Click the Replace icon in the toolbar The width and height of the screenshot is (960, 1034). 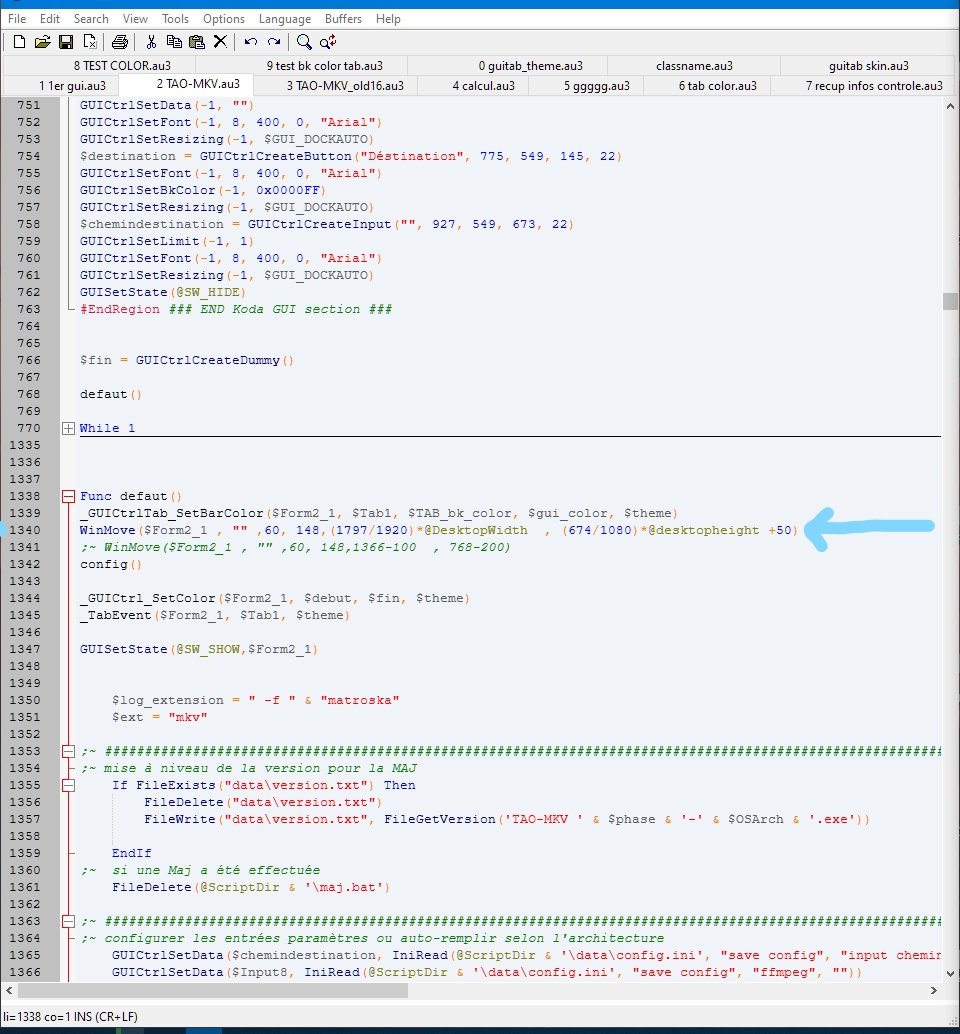click(328, 42)
